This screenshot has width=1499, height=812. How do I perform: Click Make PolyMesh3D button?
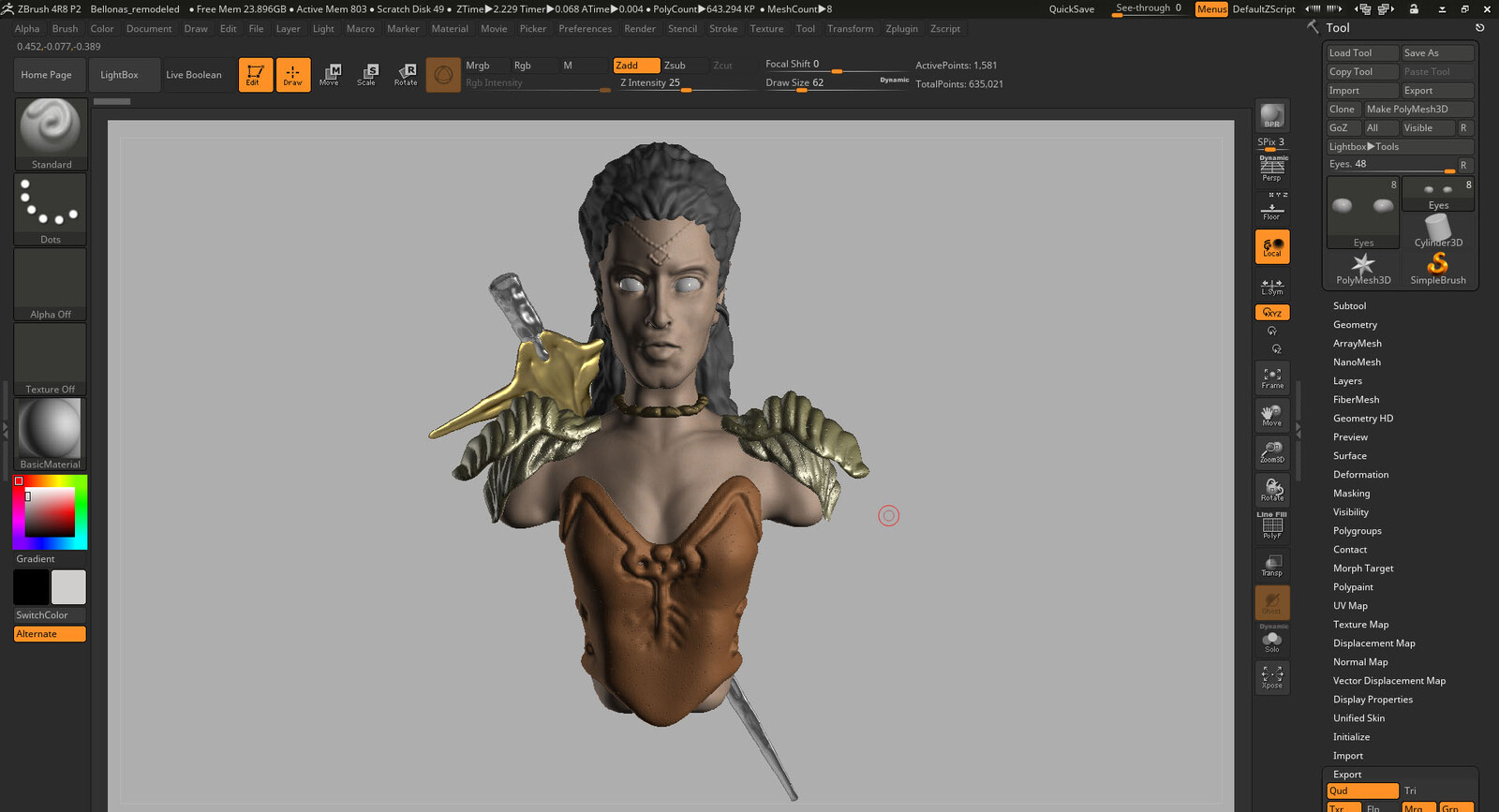[x=1418, y=110]
